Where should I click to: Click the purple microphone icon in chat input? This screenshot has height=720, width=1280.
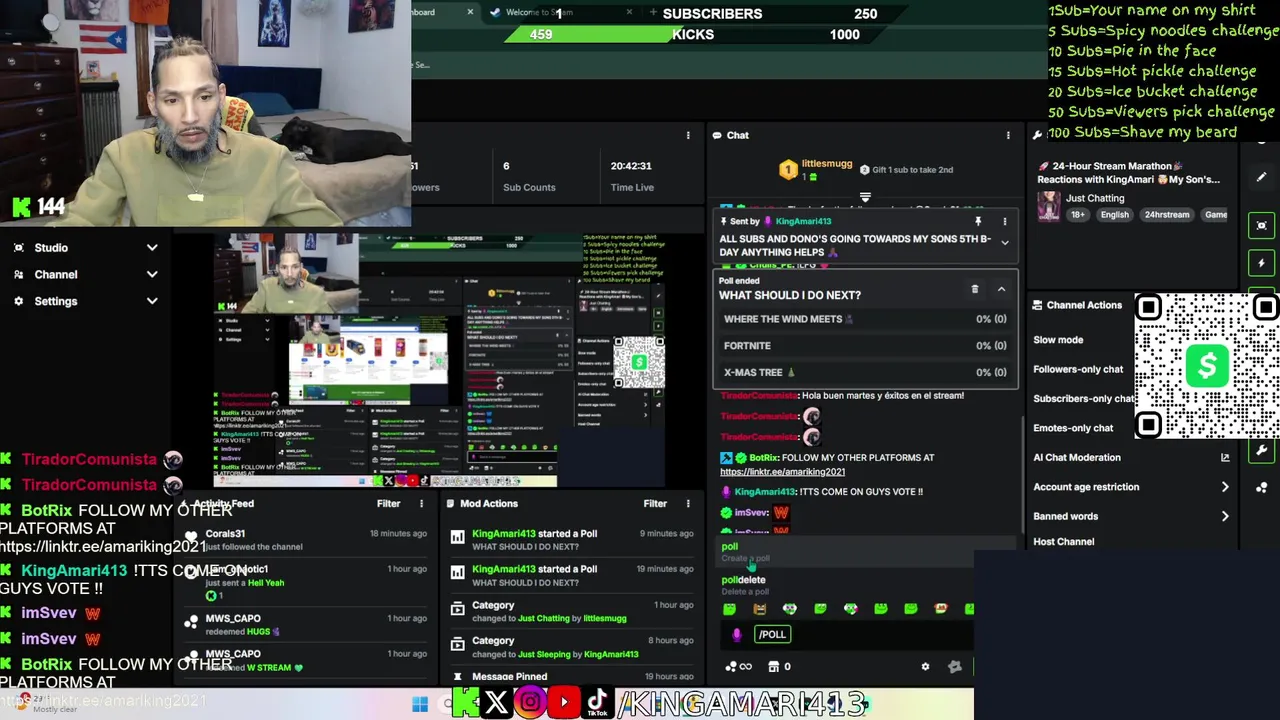pos(737,634)
